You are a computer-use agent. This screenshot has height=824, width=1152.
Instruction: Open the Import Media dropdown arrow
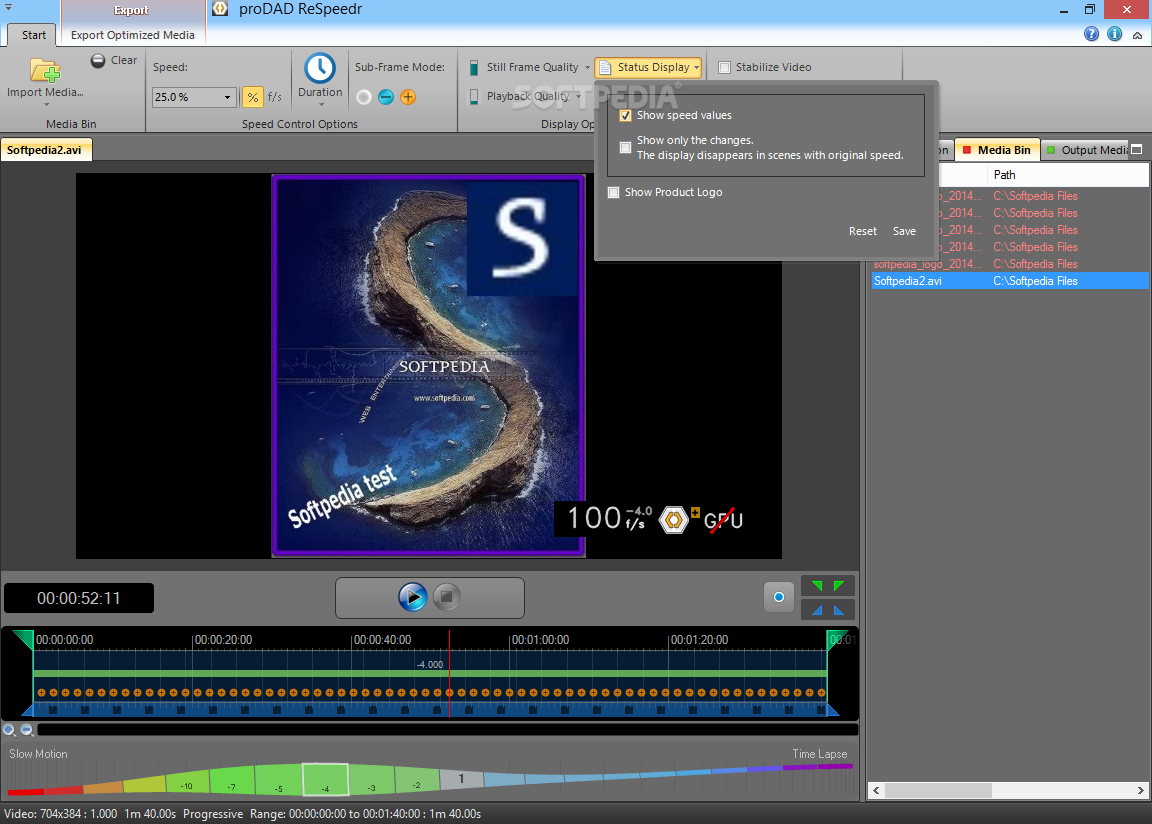(46, 105)
